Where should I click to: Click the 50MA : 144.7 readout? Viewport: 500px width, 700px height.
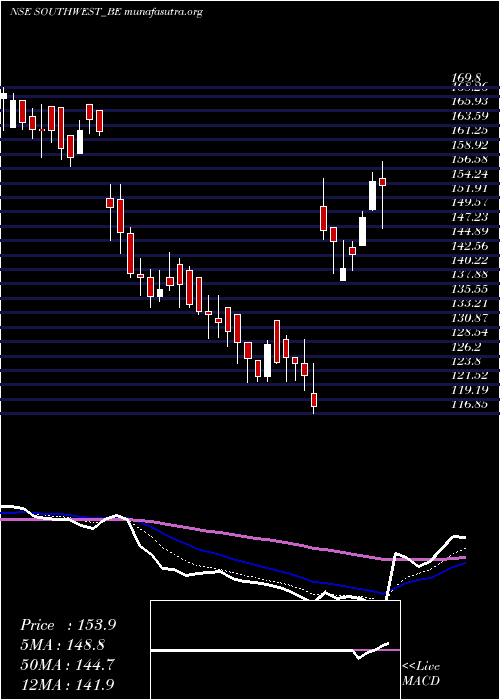coord(67,665)
